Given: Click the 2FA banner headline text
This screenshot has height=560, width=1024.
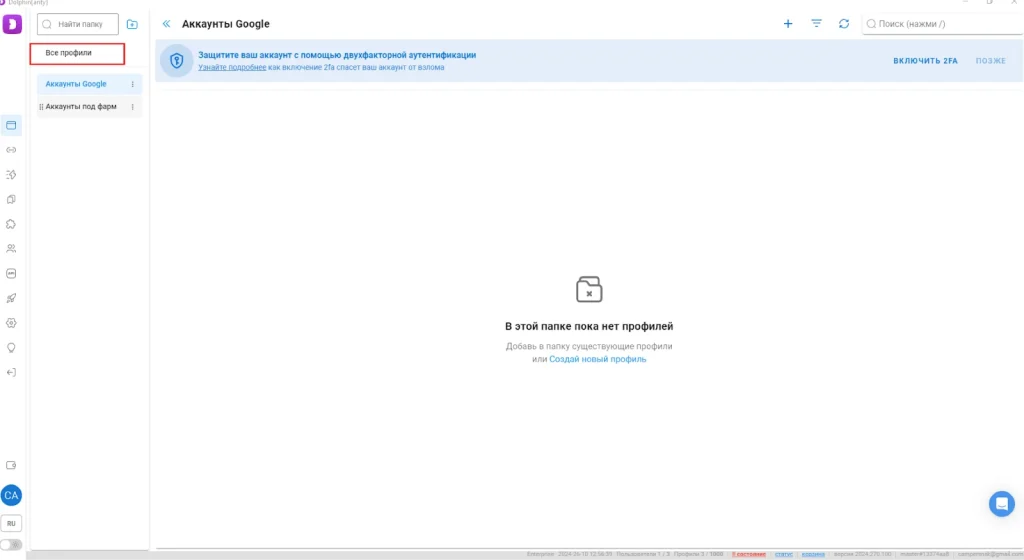Looking at the screenshot, I should pos(337,55).
